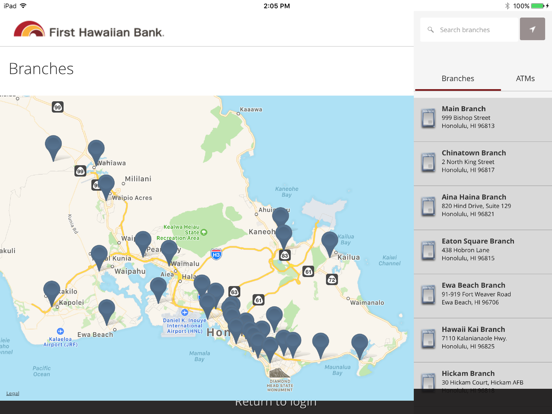Select the Aina Haina Branch building icon

tap(428, 206)
